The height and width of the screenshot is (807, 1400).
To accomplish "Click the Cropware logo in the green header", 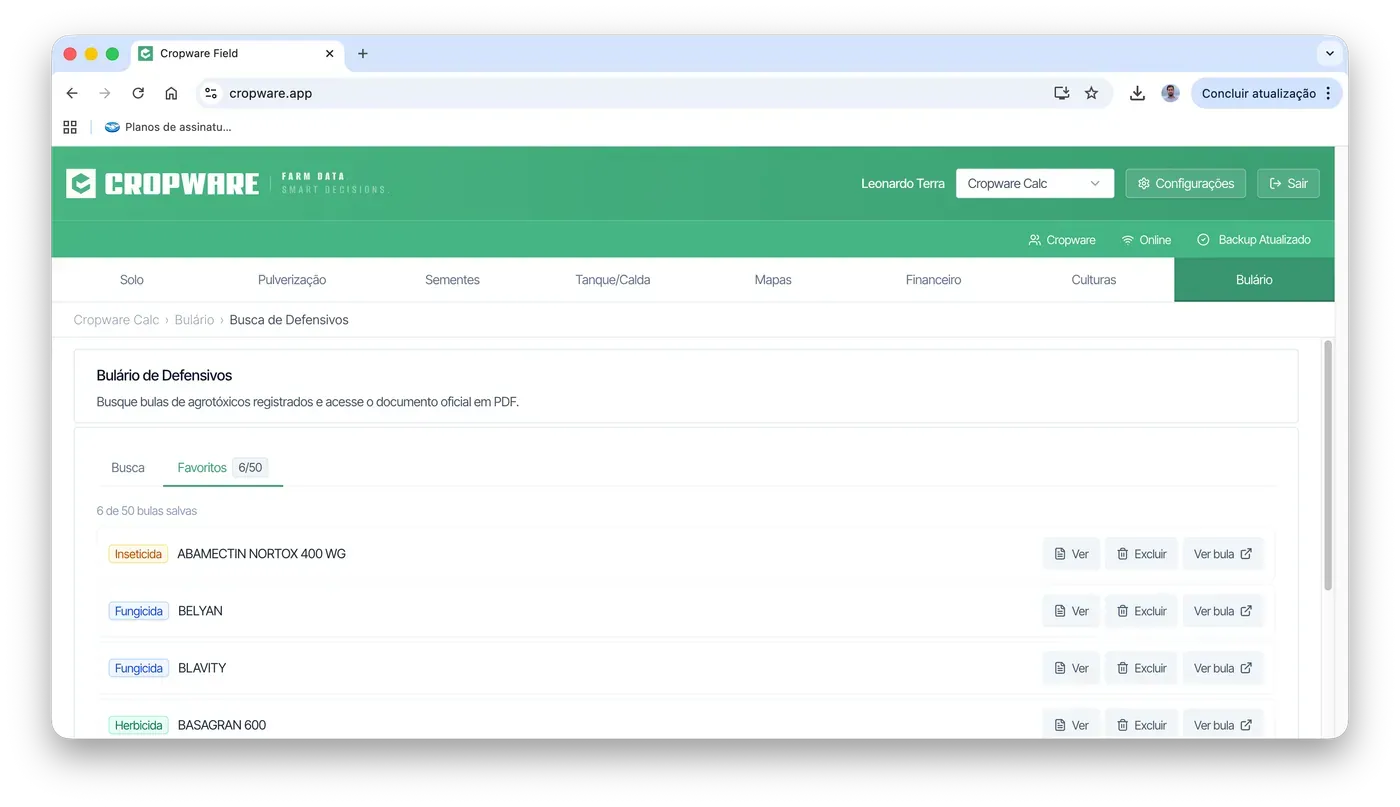I will coord(163,184).
